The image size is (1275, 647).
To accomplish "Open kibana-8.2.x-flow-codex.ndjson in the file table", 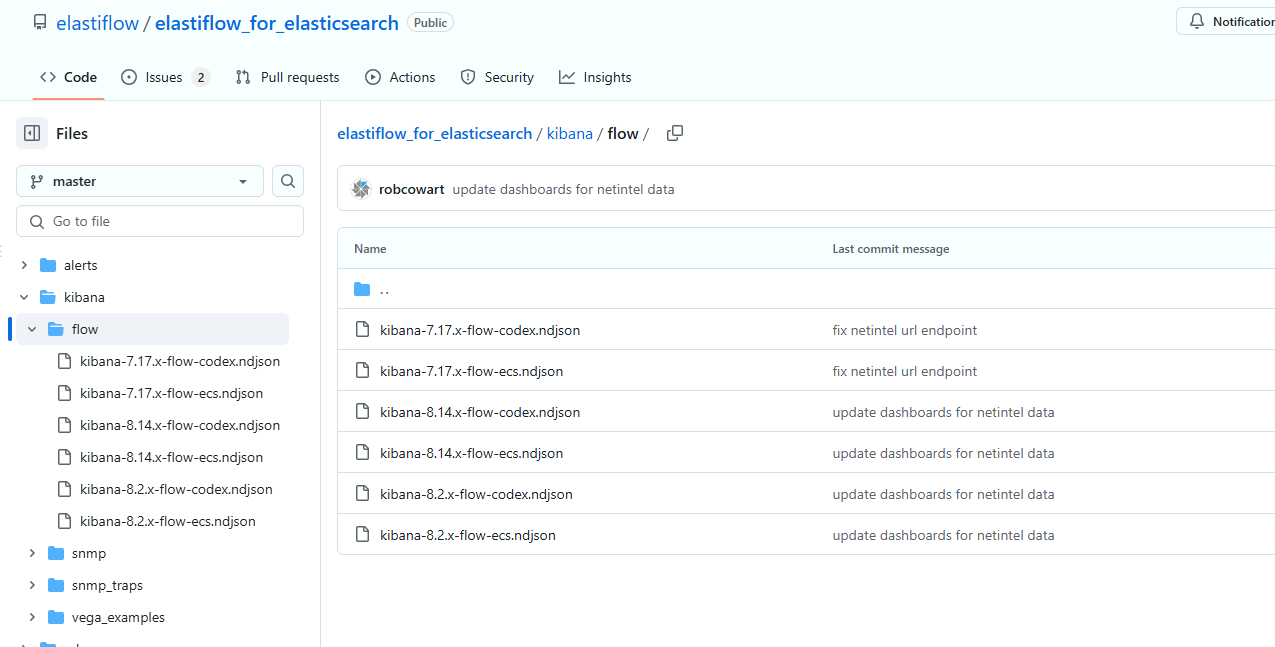I will point(476,494).
